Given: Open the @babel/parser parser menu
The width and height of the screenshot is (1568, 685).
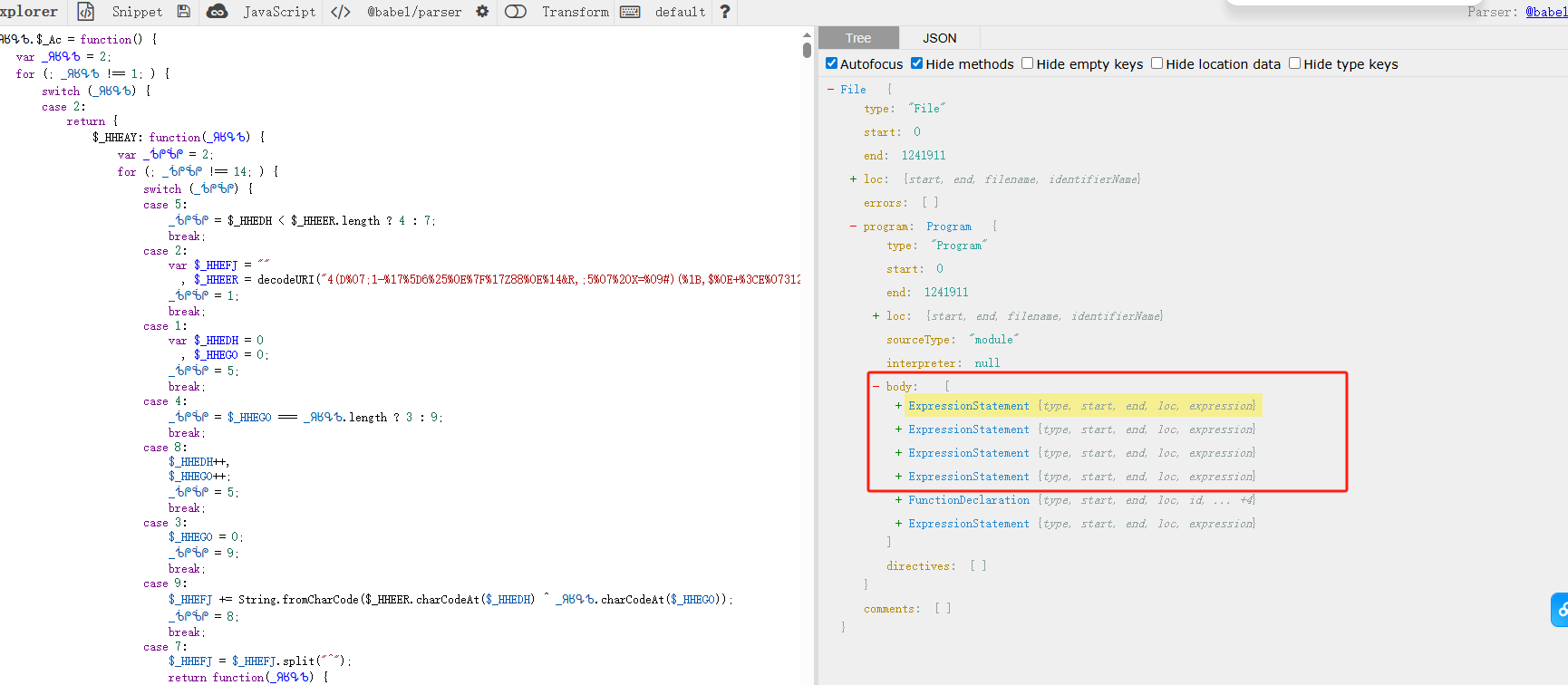Looking at the screenshot, I should coord(414,12).
